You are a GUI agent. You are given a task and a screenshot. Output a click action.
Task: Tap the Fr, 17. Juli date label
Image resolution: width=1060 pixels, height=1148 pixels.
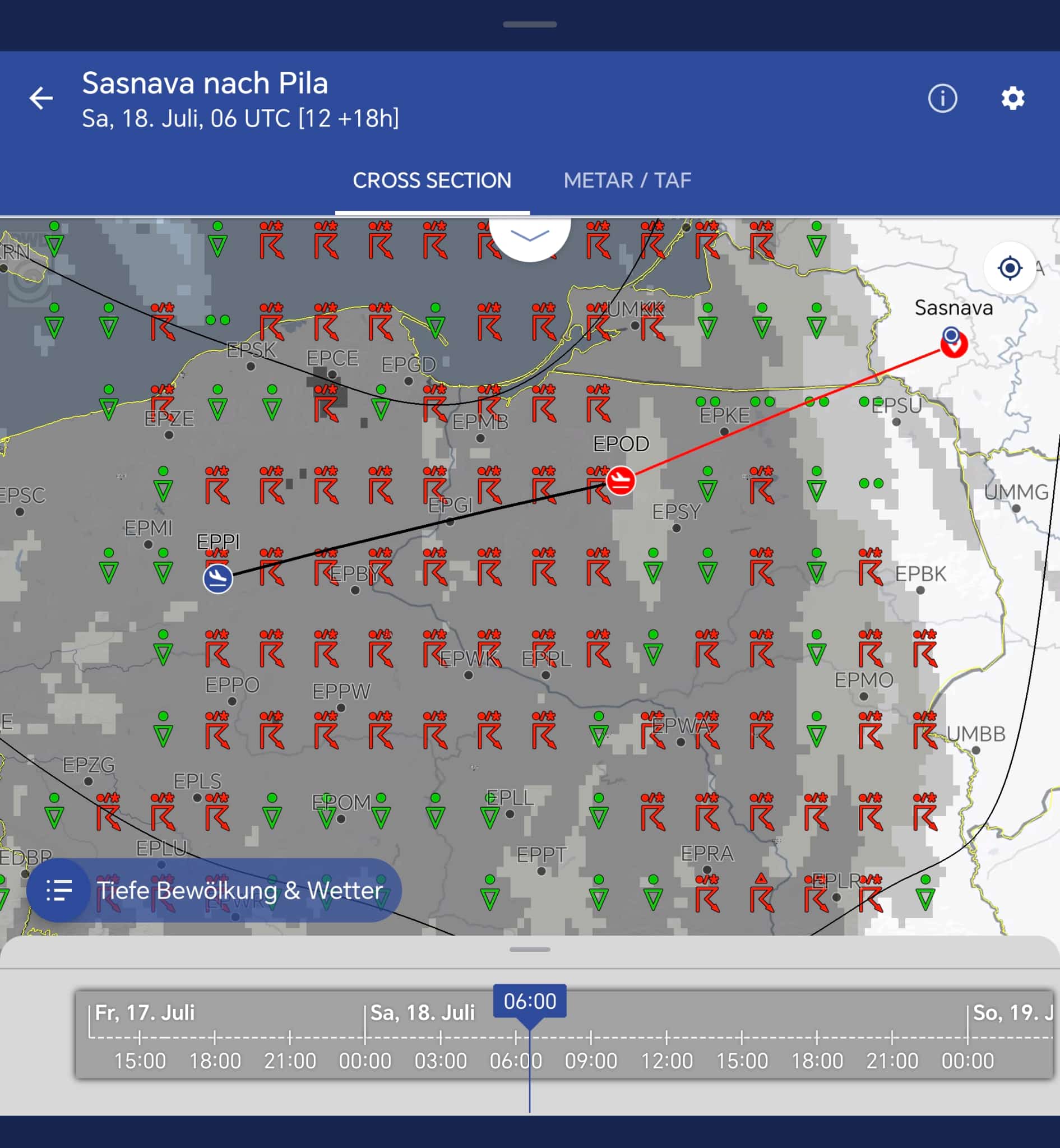point(145,1012)
